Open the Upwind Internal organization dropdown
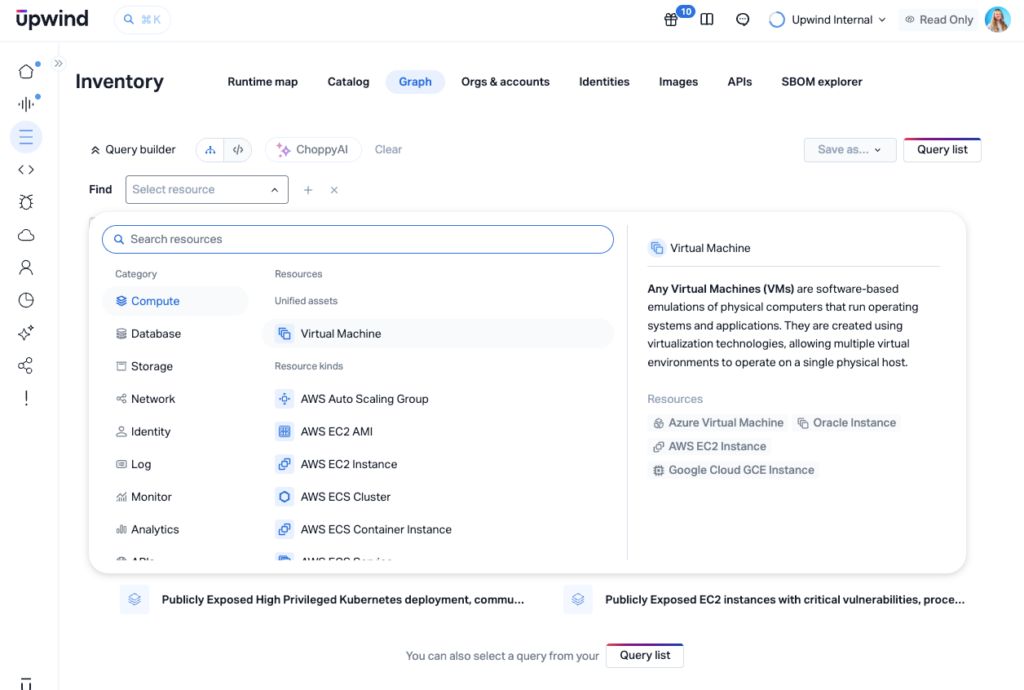Screen dimensions: 1024x690 pos(826,18)
